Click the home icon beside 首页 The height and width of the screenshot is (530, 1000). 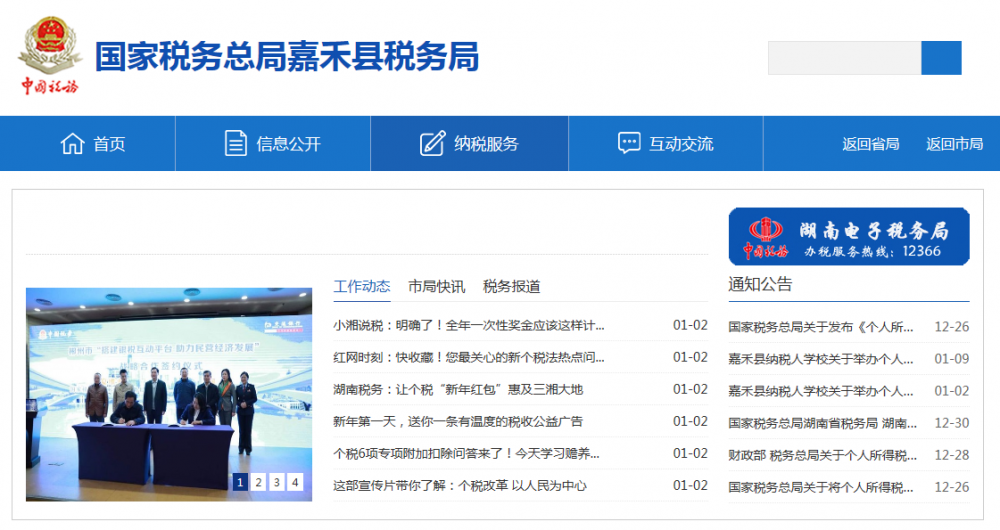click(72, 143)
